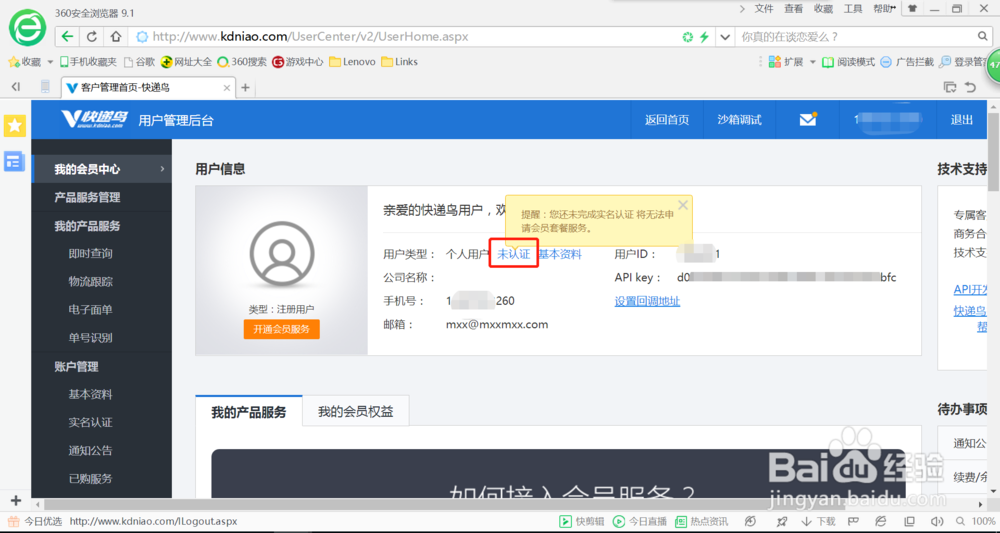Click the 未认证 verification link

pyautogui.click(x=513, y=254)
